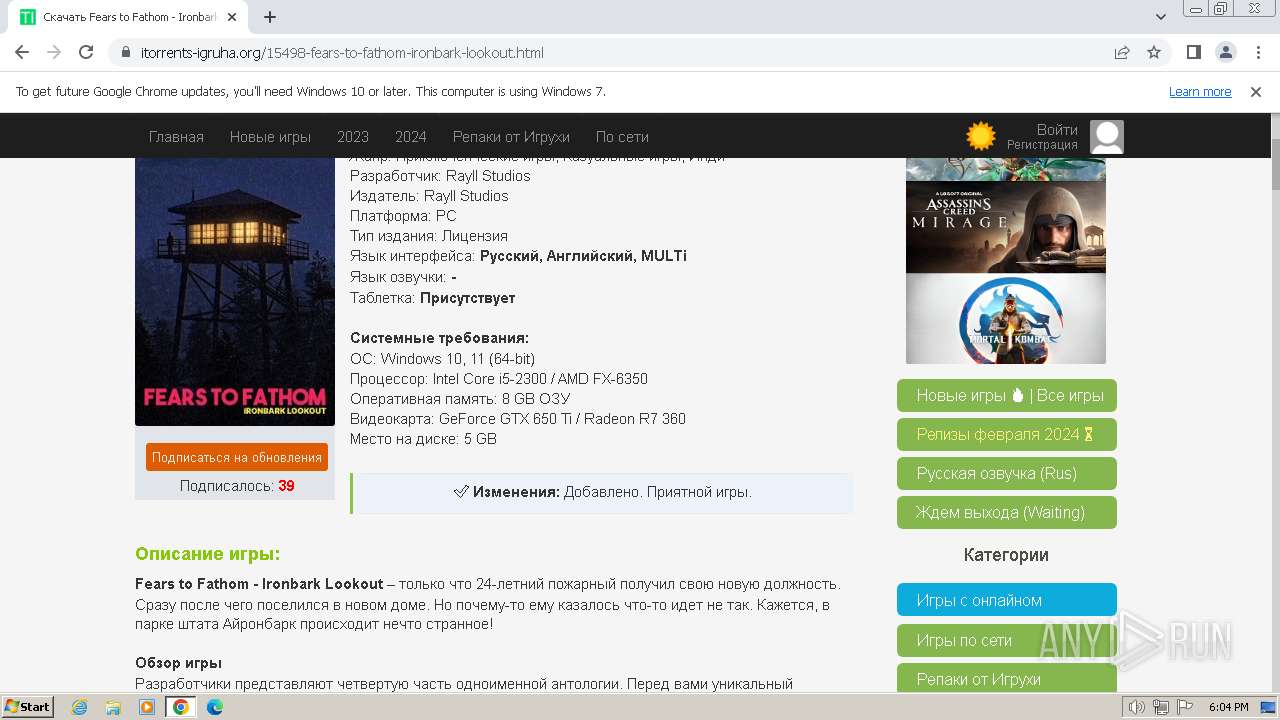The width and height of the screenshot is (1280, 720).
Task: Open a new tab with plus icon
Action: tap(270, 17)
